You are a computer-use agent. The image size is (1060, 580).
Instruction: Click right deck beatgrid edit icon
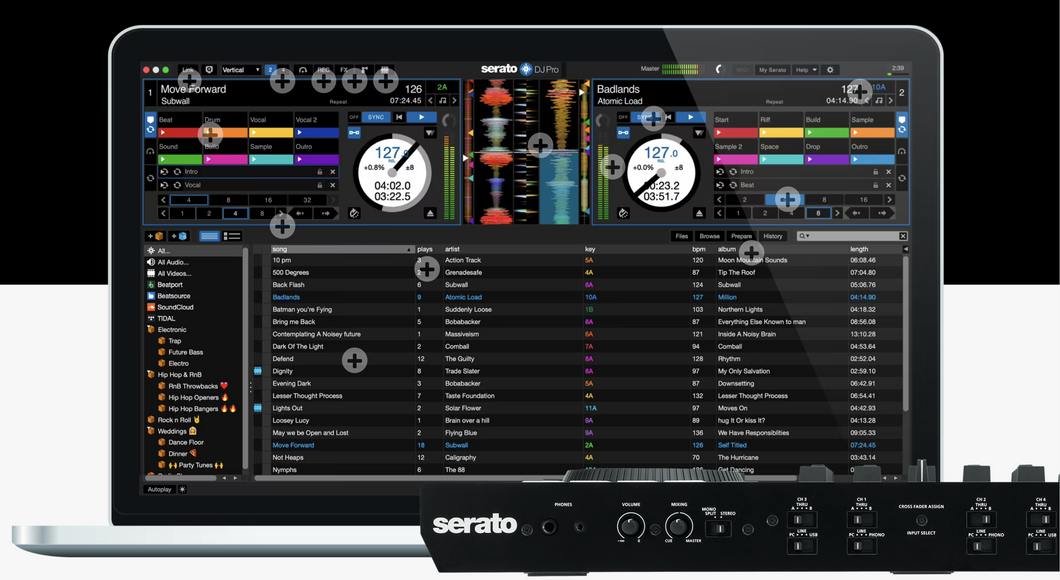699,133
